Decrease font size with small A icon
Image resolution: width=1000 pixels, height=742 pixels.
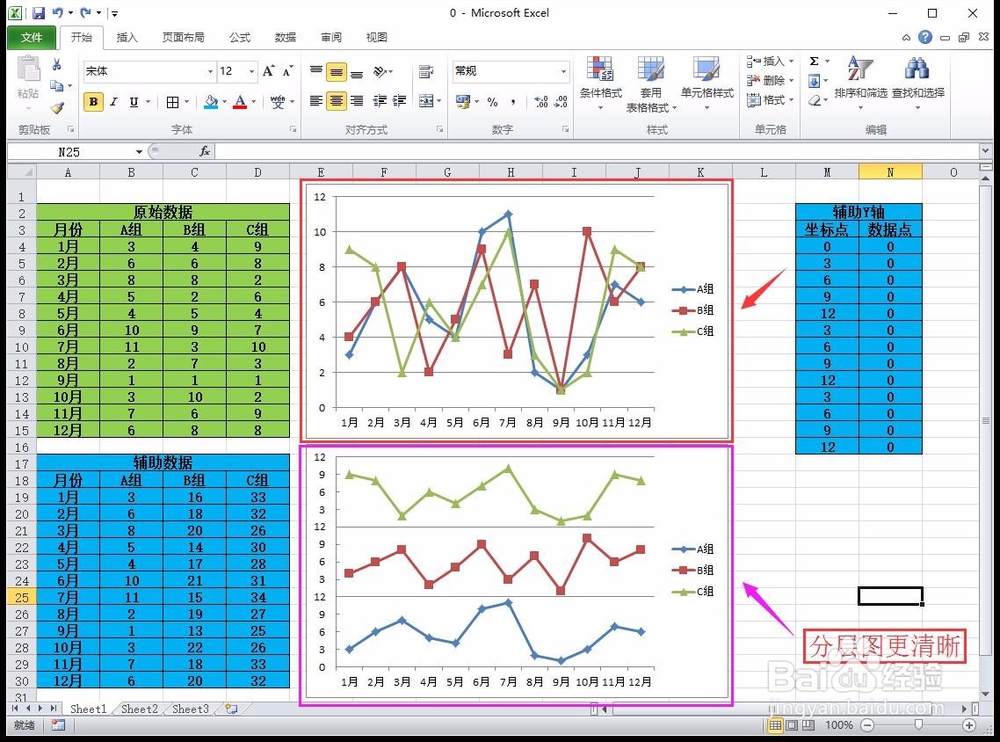pos(288,71)
